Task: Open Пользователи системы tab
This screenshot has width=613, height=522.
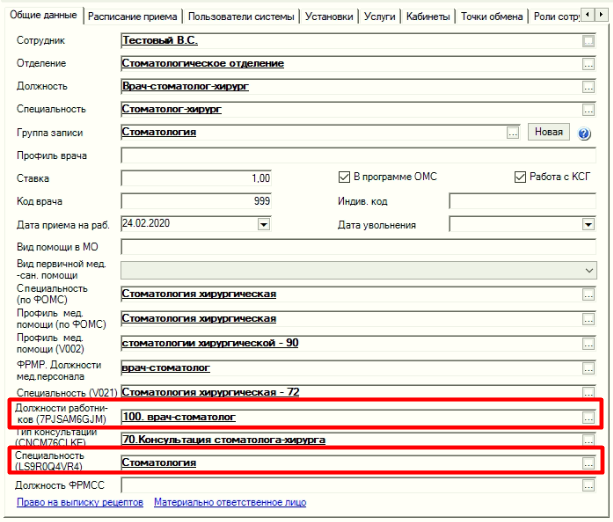Action: pos(241,16)
